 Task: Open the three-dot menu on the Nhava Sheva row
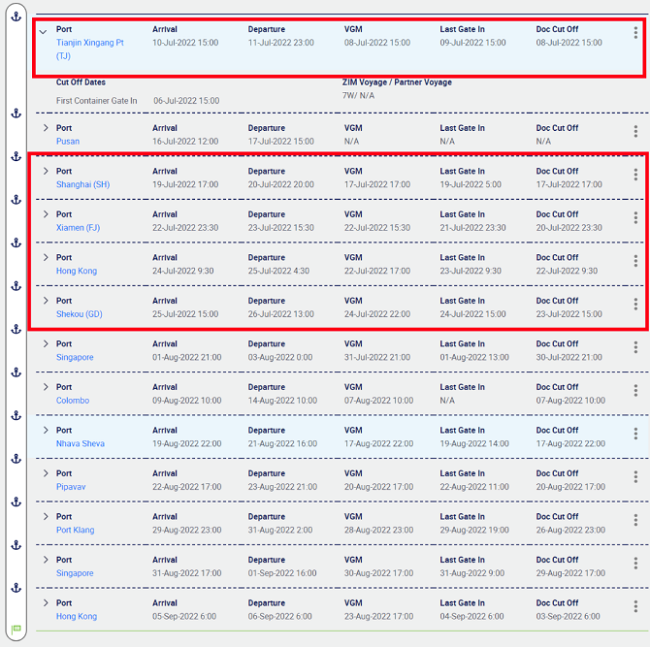click(x=635, y=434)
